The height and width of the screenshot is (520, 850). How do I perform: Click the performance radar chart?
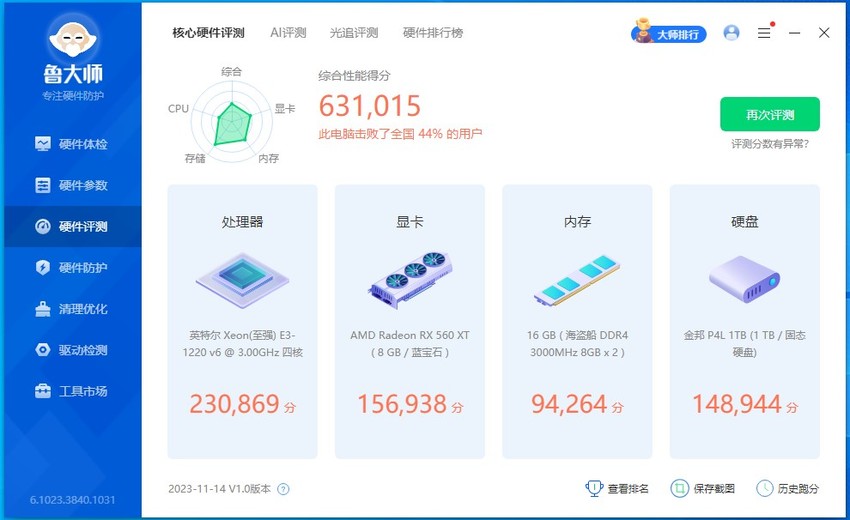tap(231, 122)
